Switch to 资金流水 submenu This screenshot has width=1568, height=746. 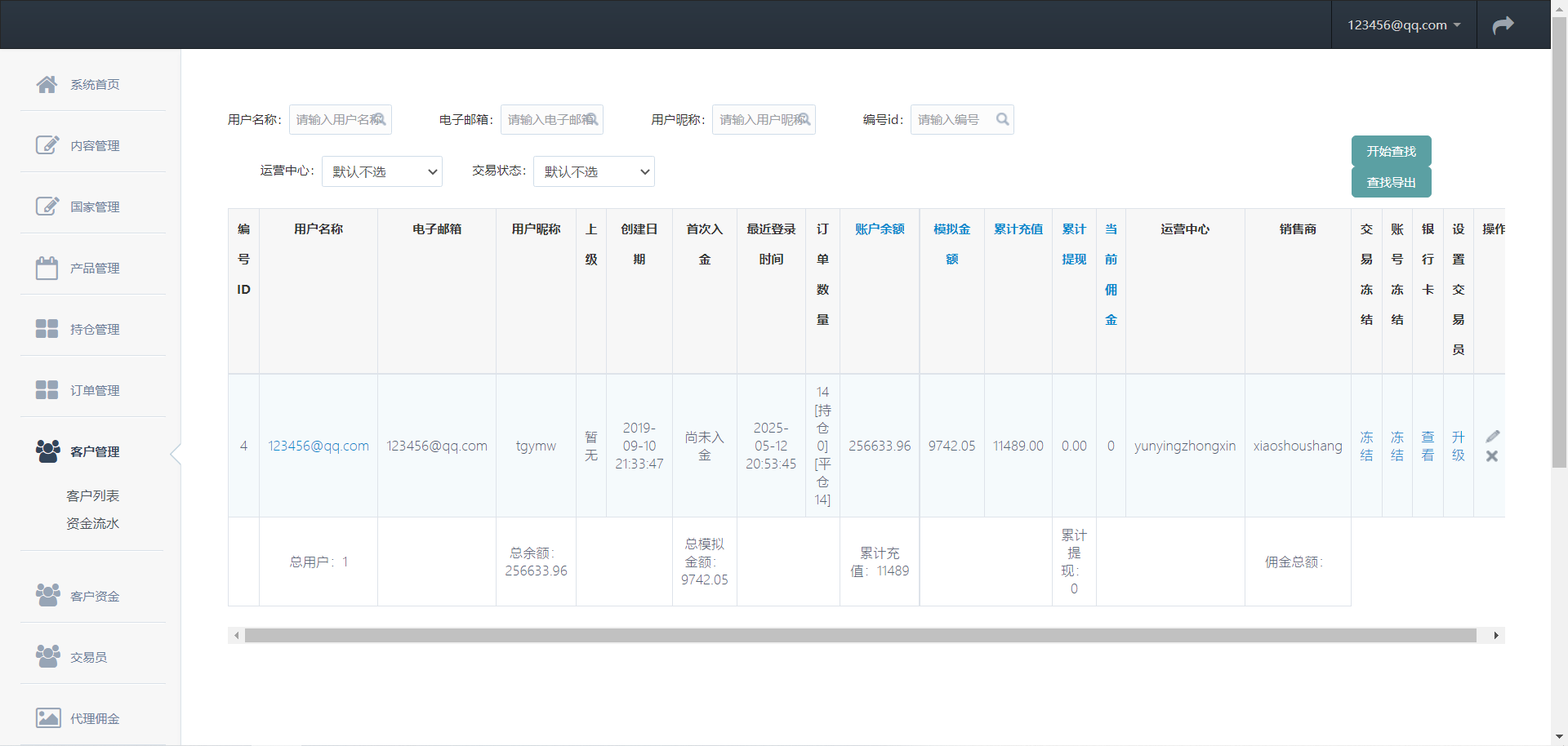click(x=92, y=523)
